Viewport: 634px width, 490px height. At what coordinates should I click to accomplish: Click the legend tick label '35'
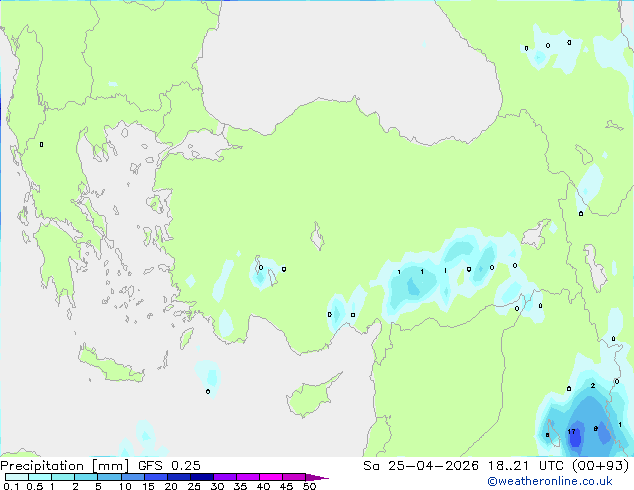[x=240, y=486]
